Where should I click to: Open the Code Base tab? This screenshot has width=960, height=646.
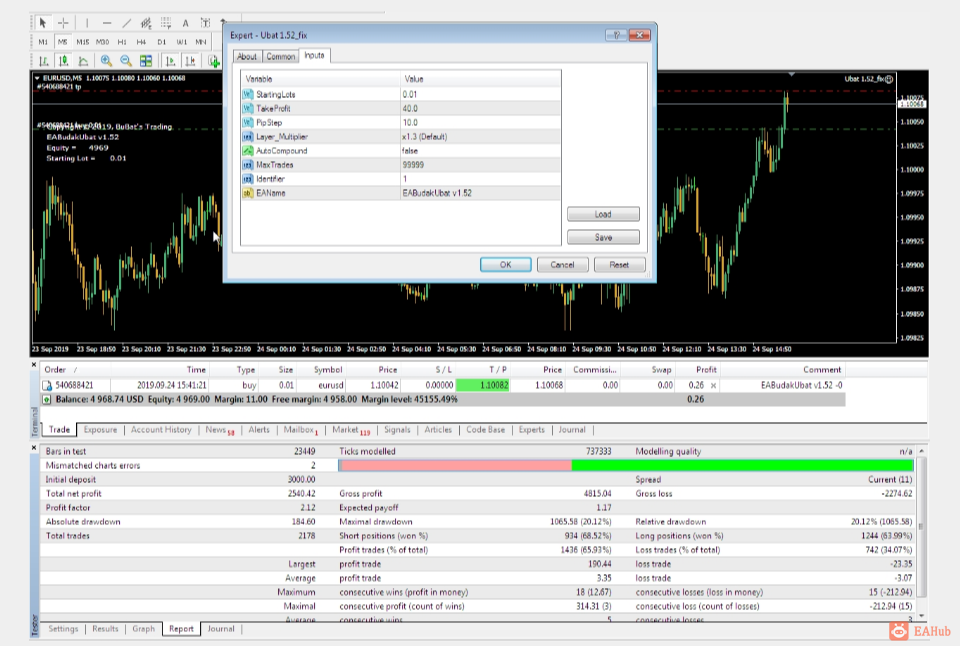(x=486, y=430)
